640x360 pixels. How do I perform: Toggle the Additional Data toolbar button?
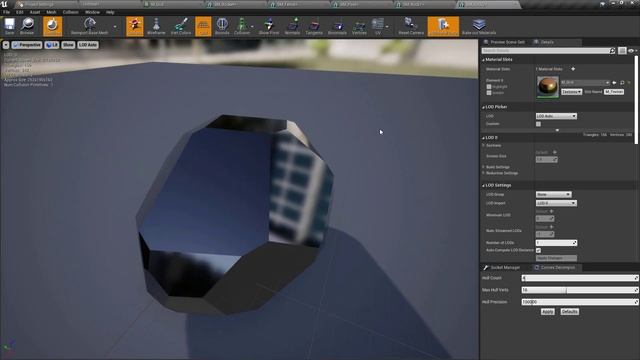click(443, 26)
